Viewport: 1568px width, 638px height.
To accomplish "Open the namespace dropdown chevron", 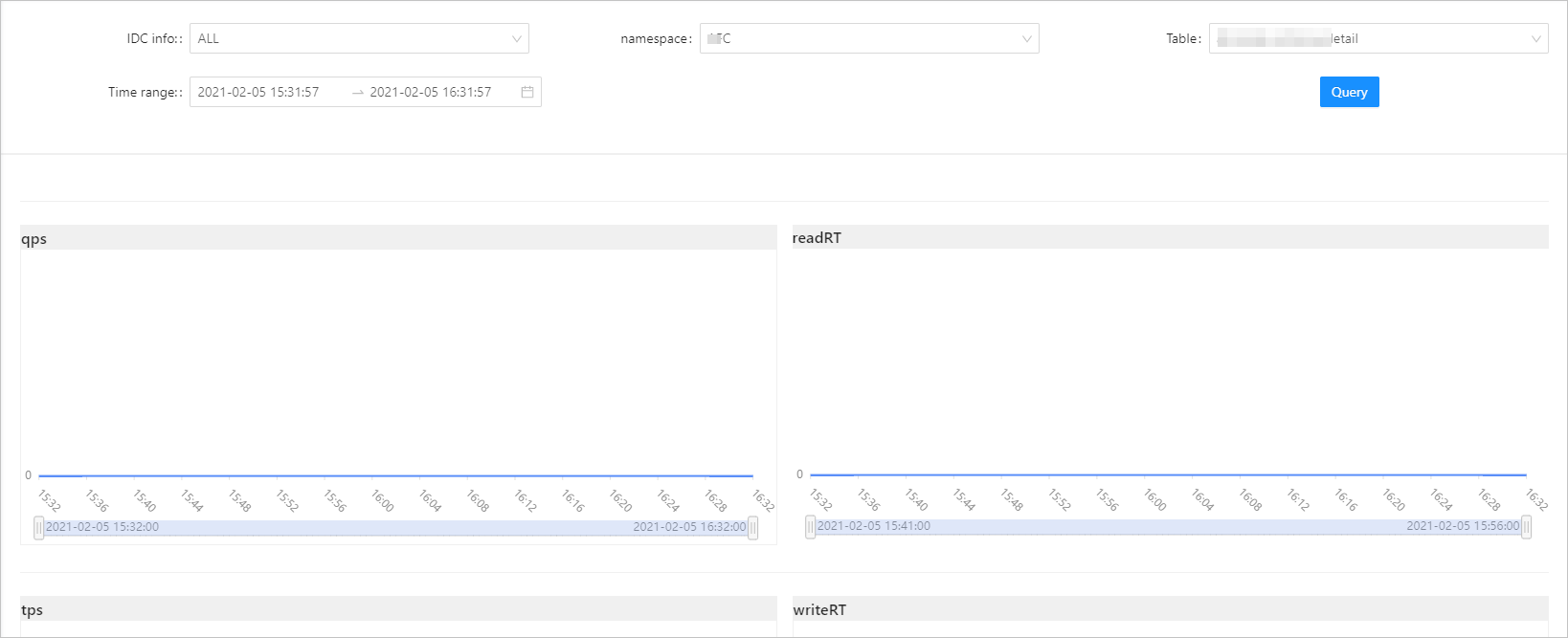I will click(1026, 39).
